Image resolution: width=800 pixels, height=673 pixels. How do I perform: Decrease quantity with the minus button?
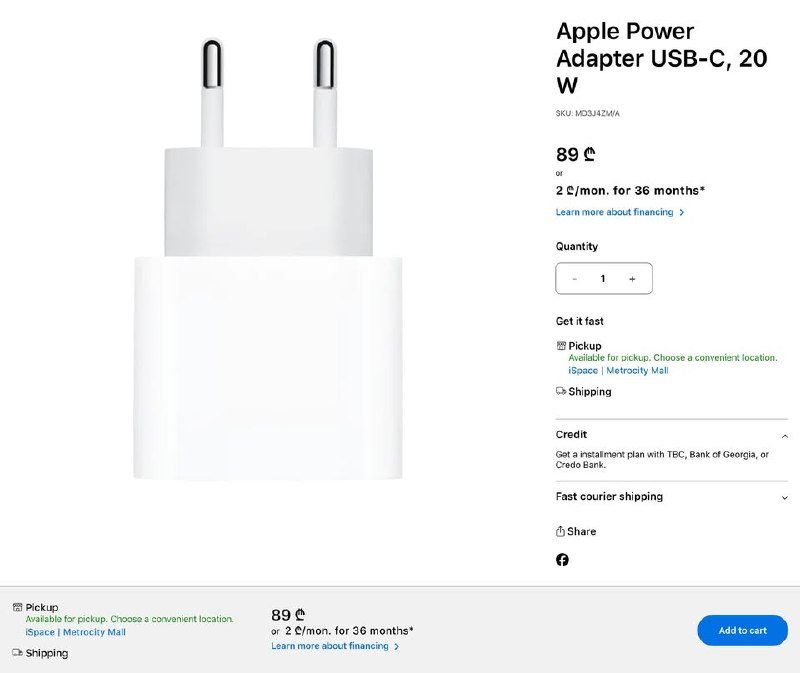click(x=574, y=278)
